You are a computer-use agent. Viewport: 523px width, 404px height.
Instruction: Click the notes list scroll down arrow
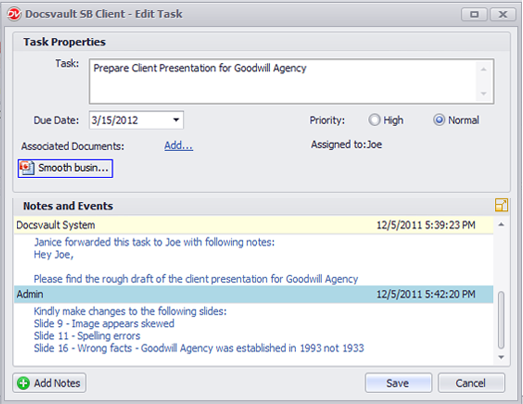[x=501, y=357]
